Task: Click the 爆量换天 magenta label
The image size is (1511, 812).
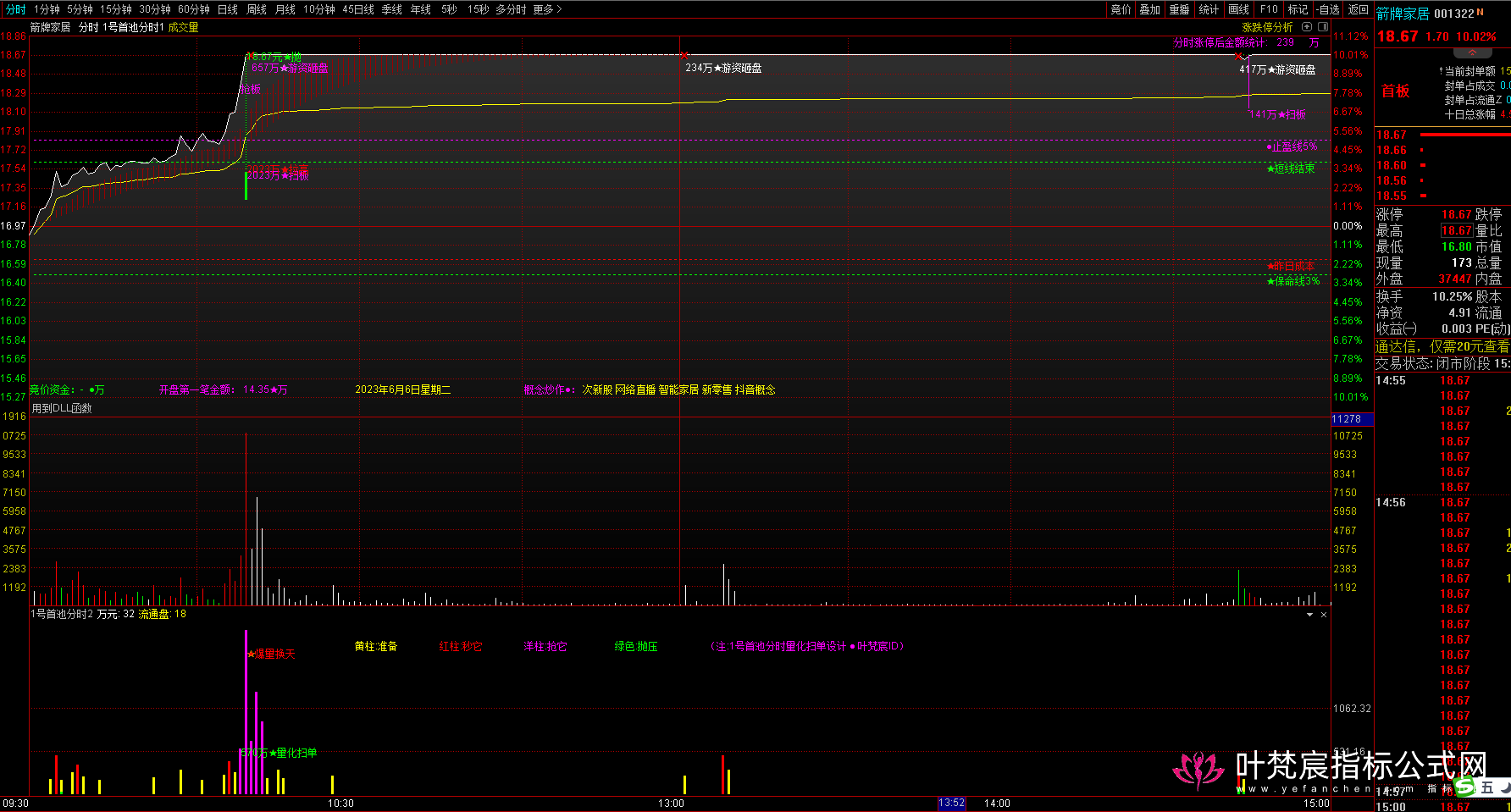Action: tap(271, 654)
